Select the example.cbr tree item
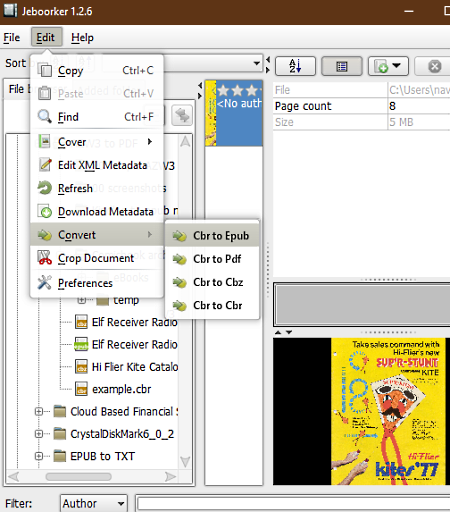 (121, 389)
